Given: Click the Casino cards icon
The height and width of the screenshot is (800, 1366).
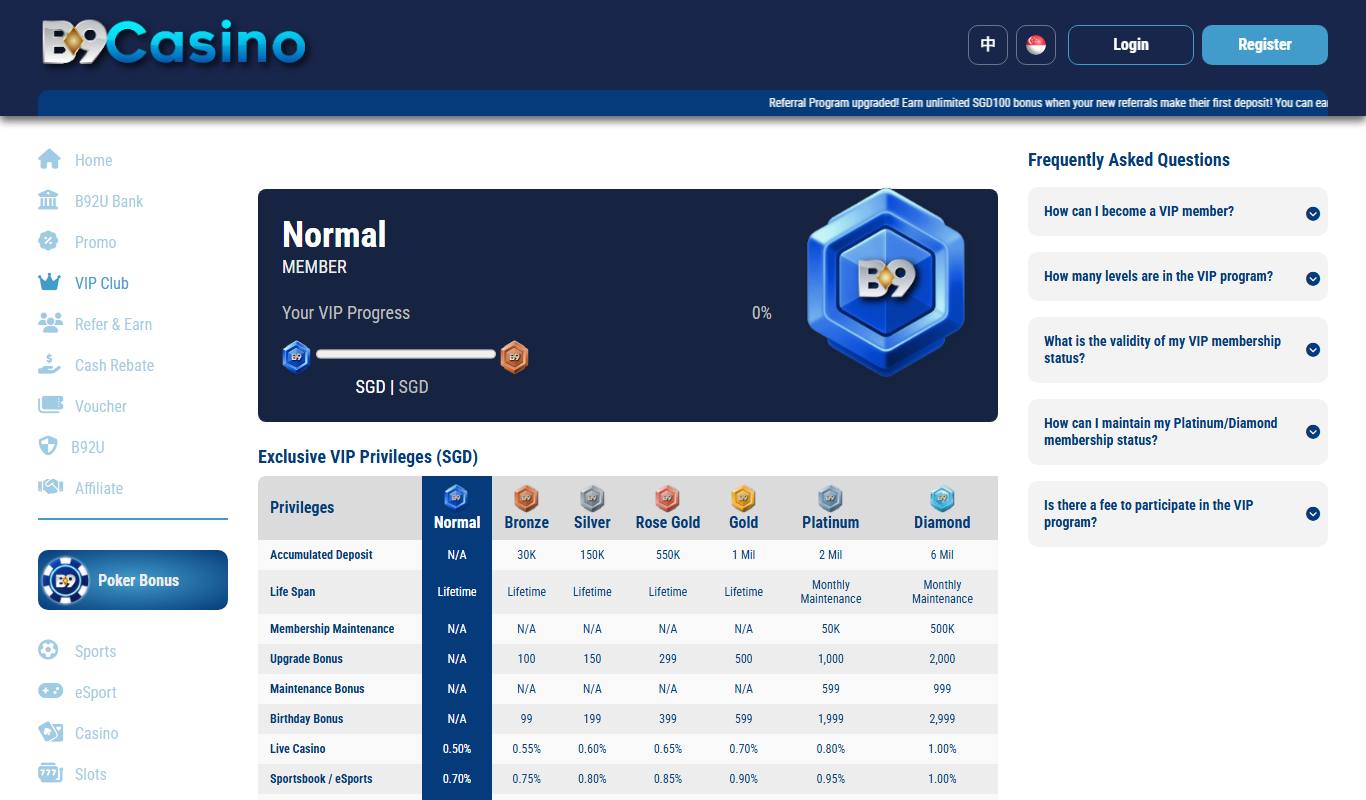Looking at the screenshot, I should [50, 732].
